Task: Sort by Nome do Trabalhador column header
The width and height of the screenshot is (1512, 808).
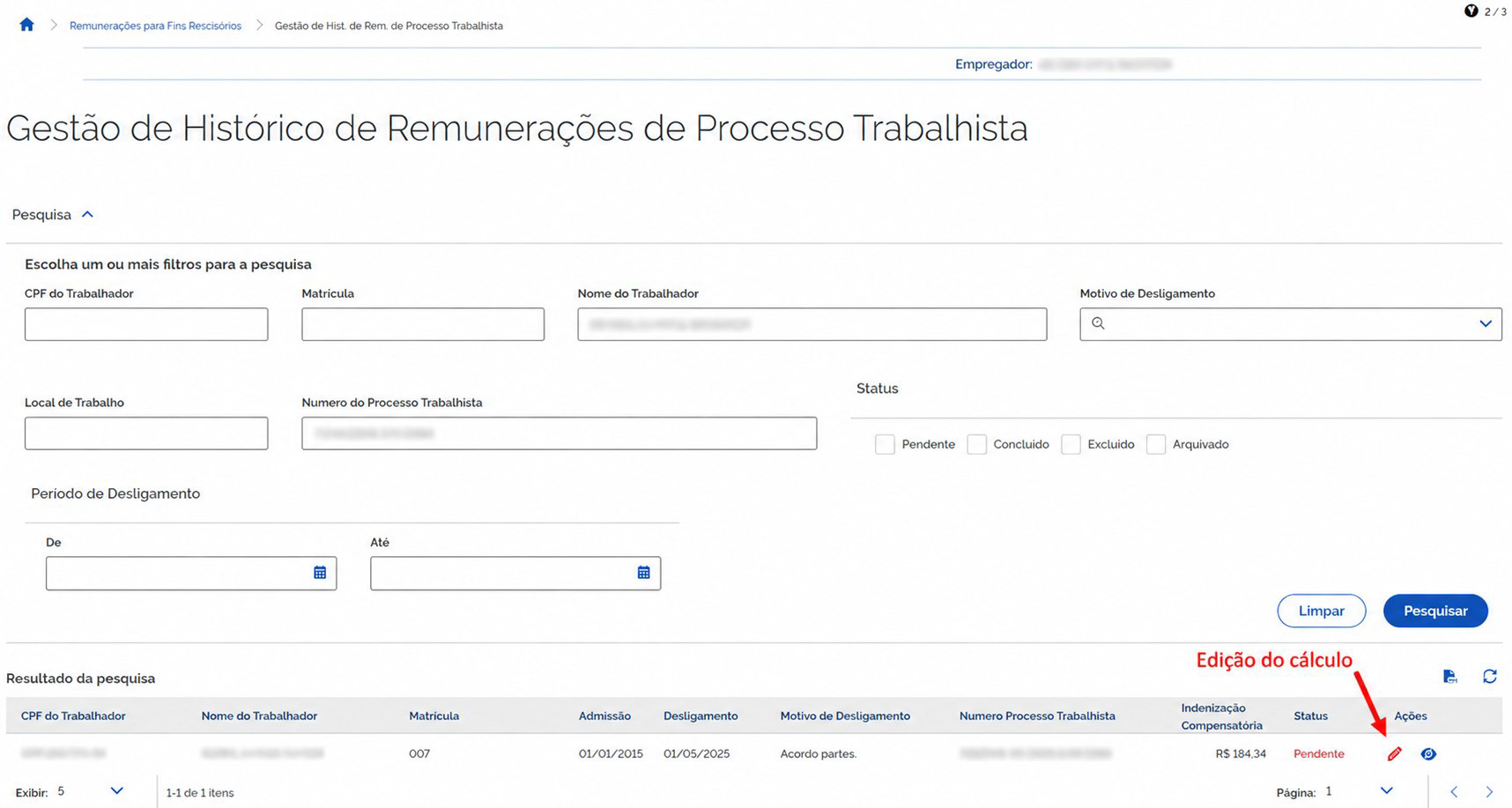Action: pos(259,715)
